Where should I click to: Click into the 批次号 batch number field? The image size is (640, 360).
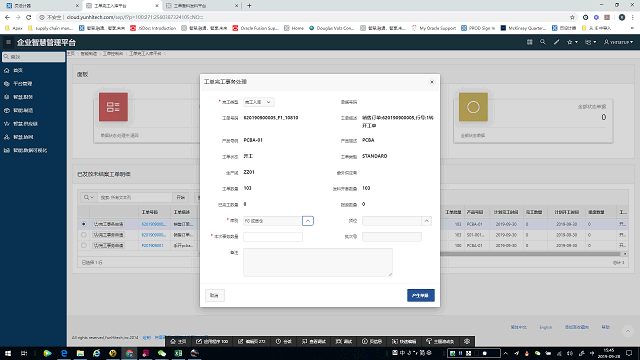coord(391,237)
